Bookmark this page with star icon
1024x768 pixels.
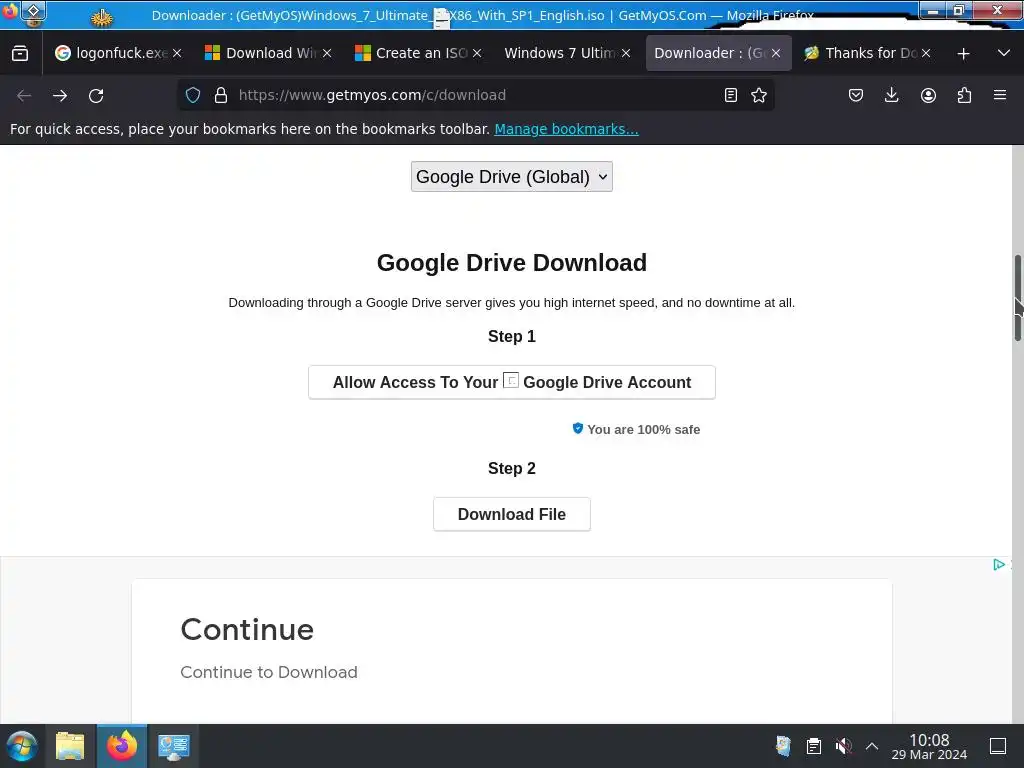pyautogui.click(x=759, y=95)
